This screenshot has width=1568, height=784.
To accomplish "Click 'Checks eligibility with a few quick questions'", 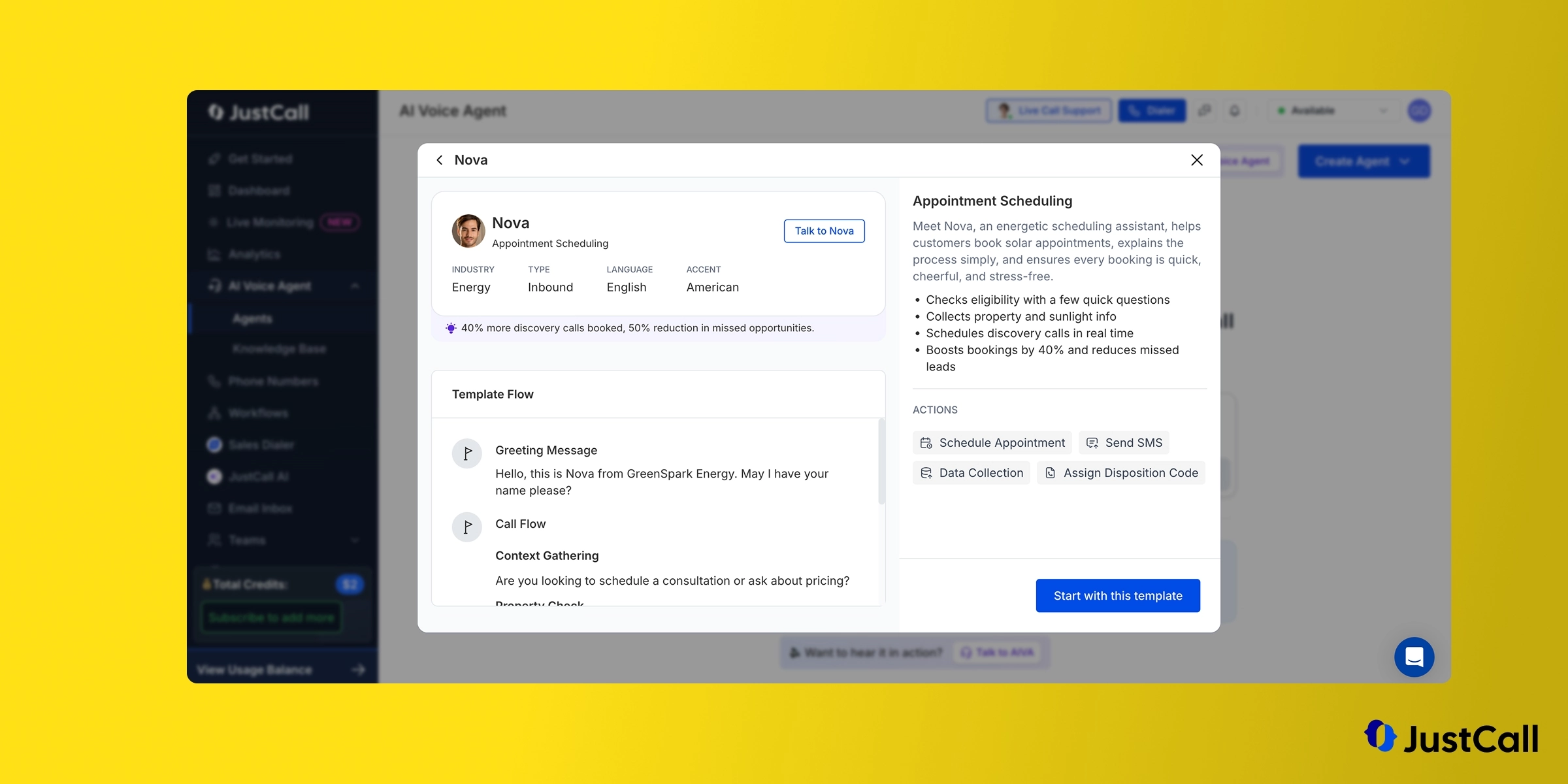I will (x=1048, y=300).
